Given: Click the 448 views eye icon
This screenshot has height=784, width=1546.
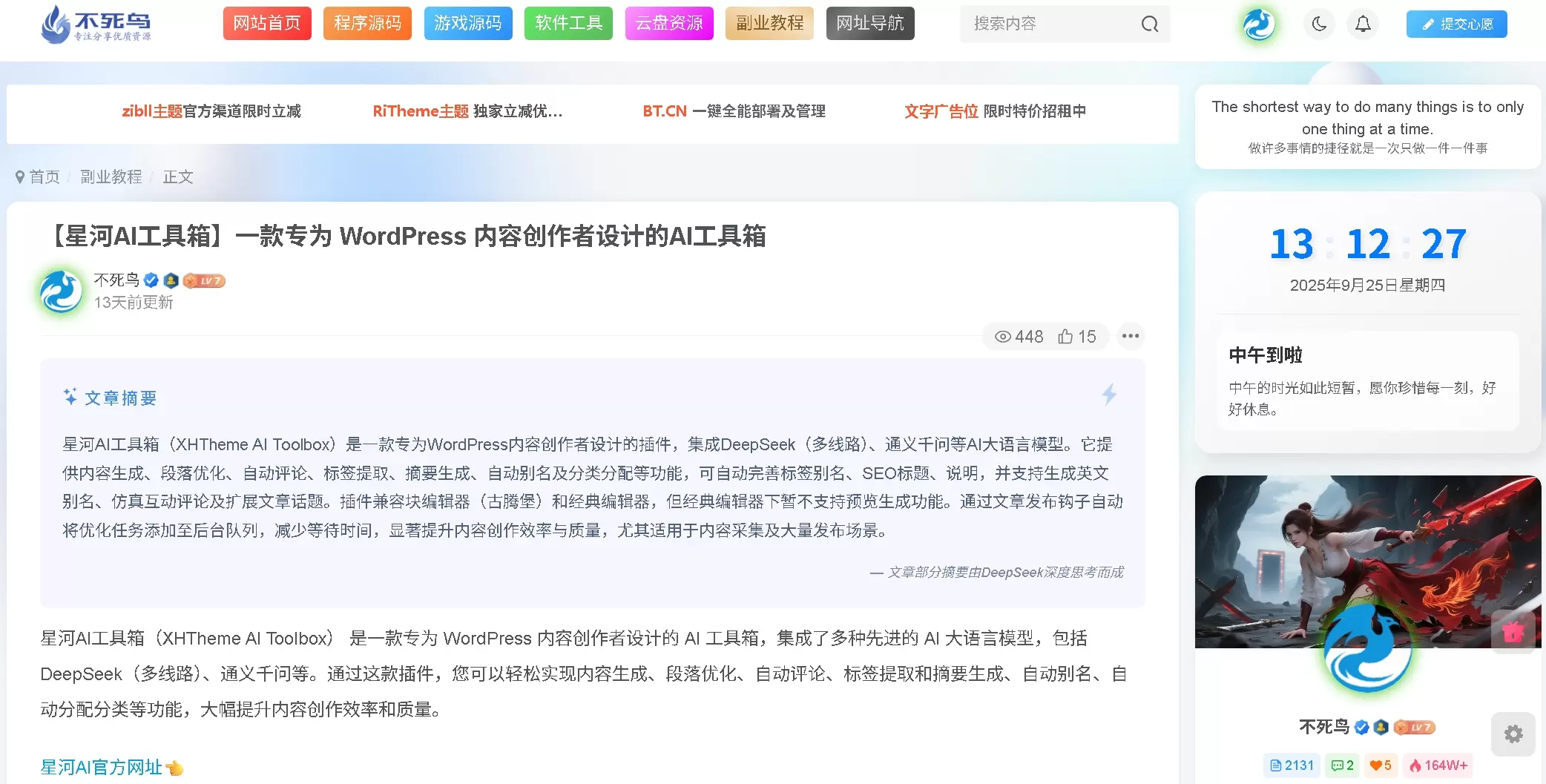Looking at the screenshot, I should point(1003,337).
